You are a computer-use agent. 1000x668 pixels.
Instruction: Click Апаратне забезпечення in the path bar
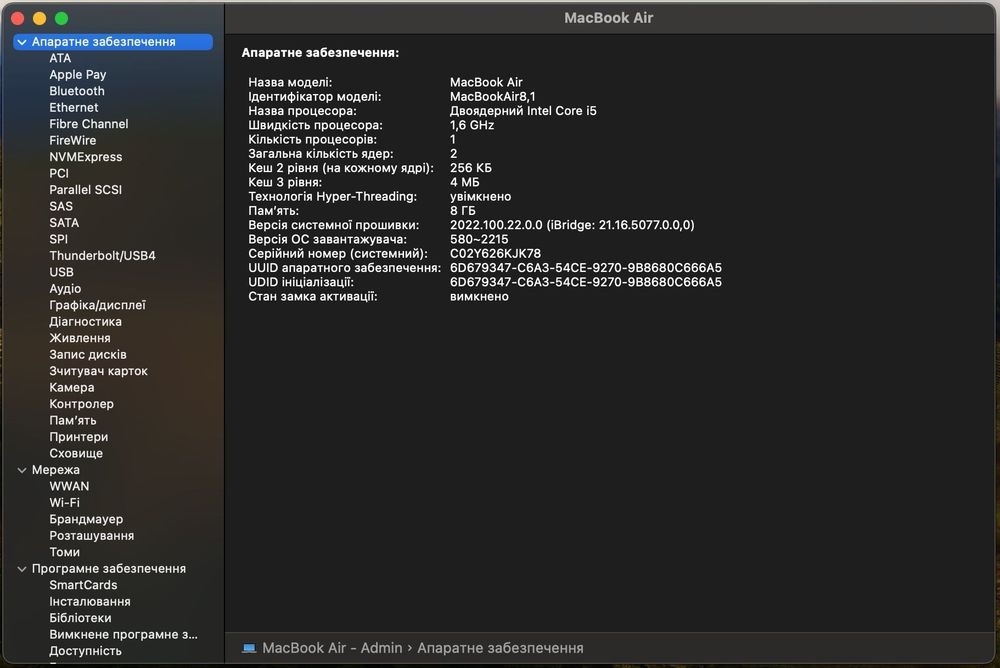[500, 648]
